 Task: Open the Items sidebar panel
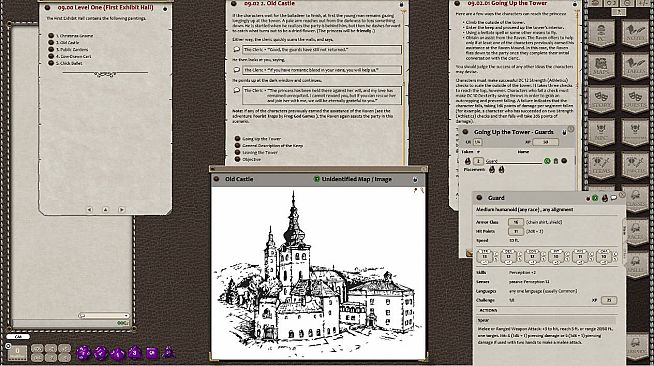point(601,166)
